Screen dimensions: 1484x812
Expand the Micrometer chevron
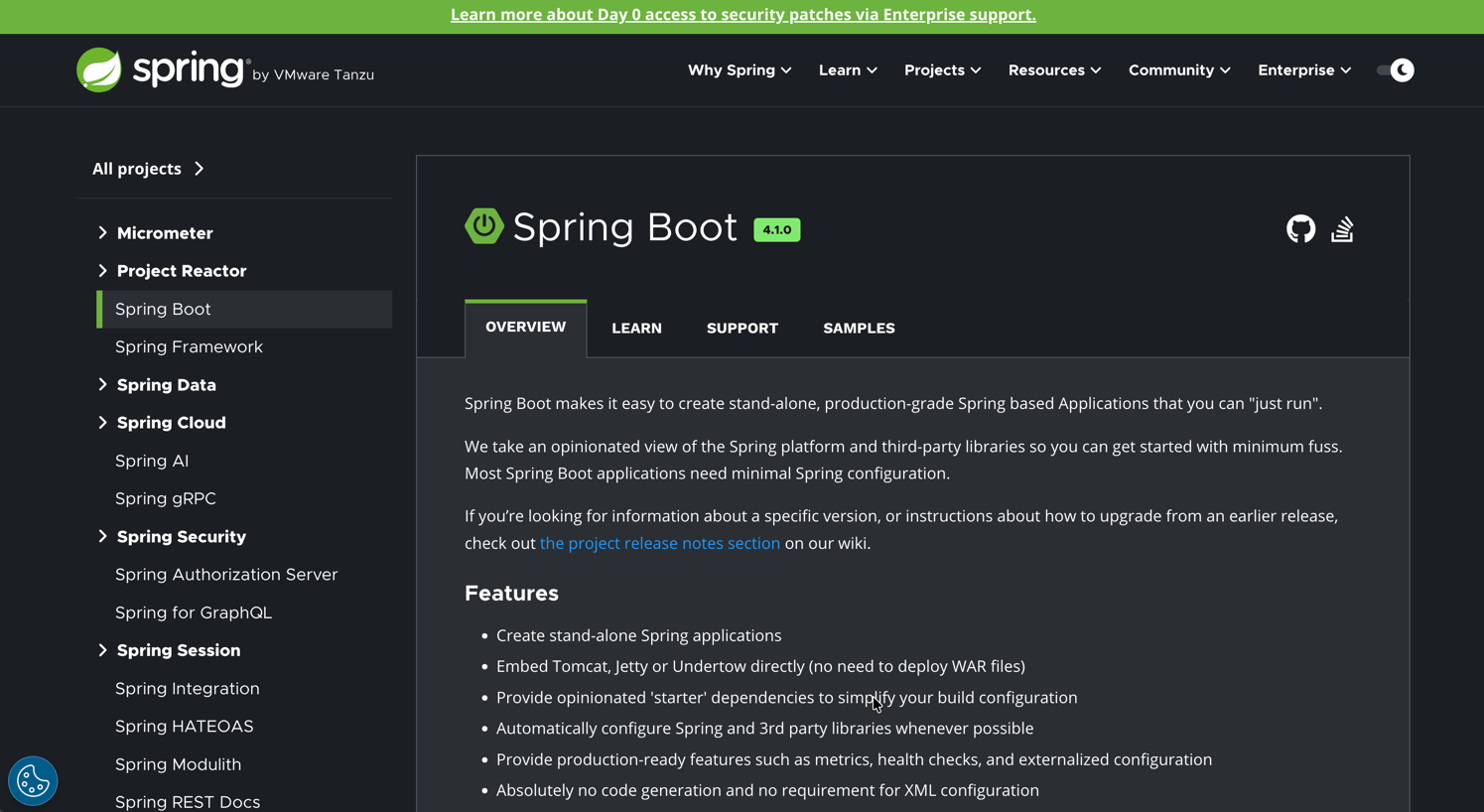[102, 233]
